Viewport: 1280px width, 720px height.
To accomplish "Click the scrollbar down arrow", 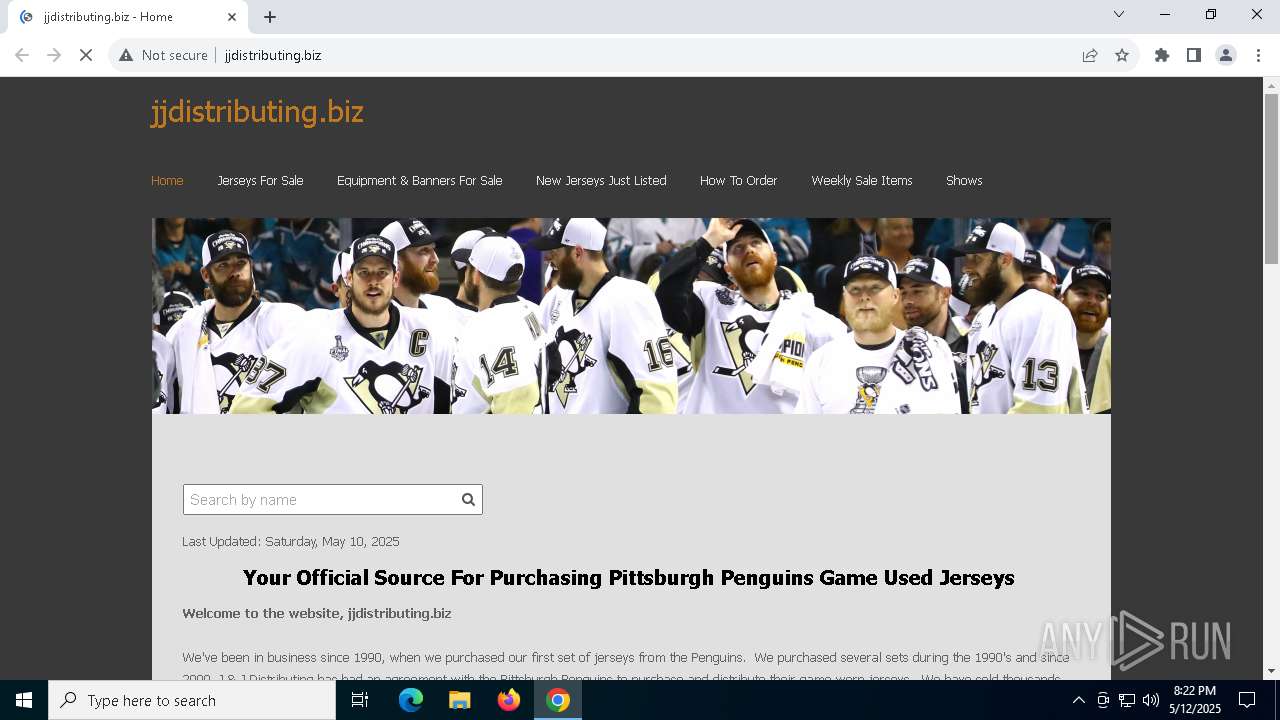I will [x=1271, y=671].
